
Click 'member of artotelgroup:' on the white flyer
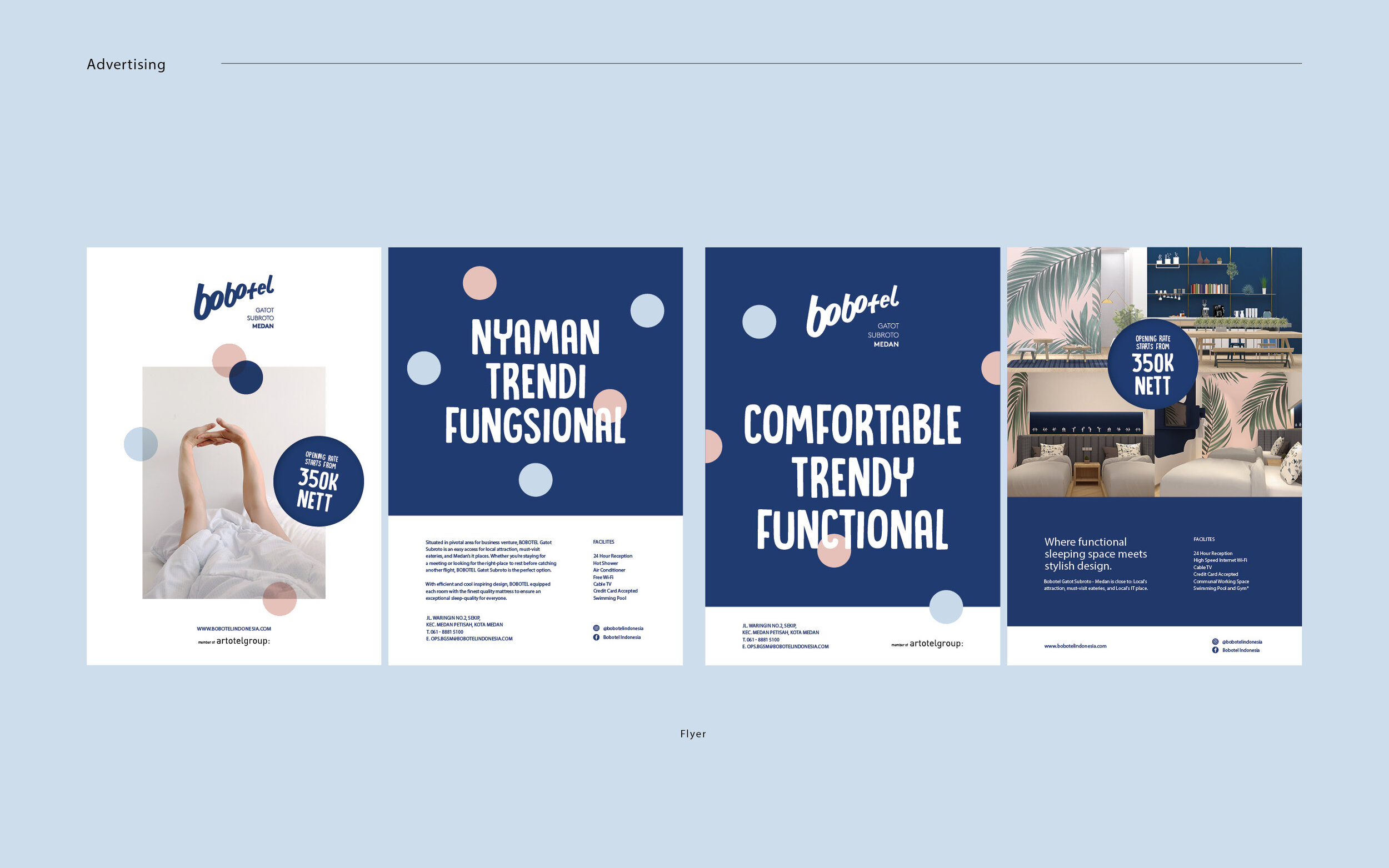tap(234, 641)
